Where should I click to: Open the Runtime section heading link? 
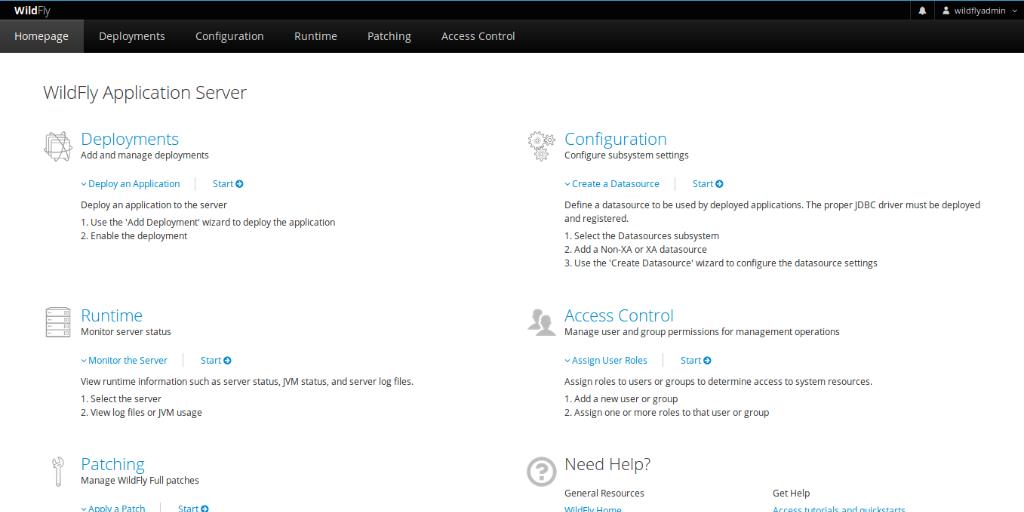tap(112, 315)
